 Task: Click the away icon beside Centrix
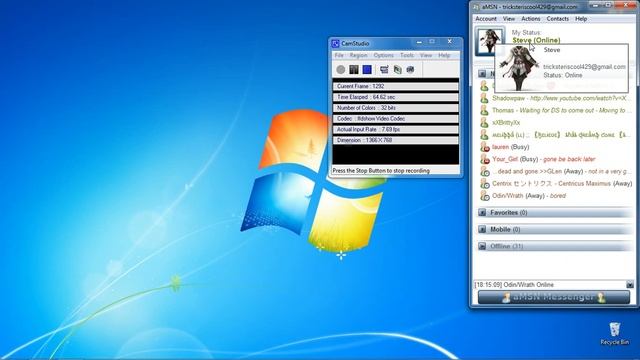[484, 184]
